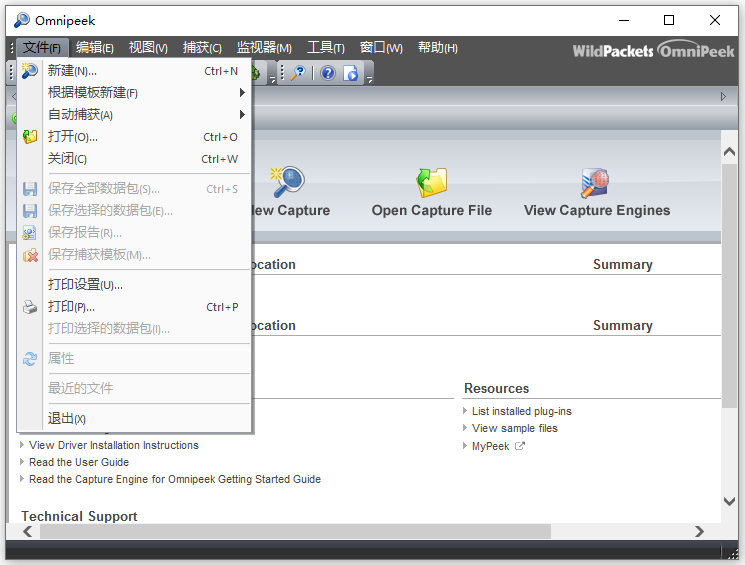Open the View sample files link
This screenshot has width=745, height=565.
(515, 428)
